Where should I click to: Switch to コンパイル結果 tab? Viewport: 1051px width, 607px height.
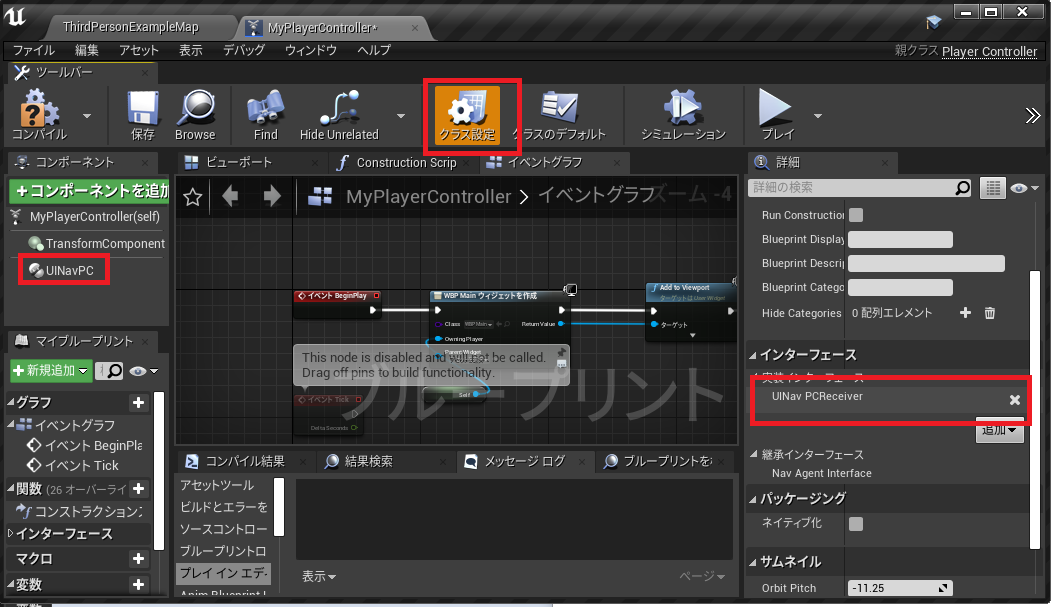245,461
